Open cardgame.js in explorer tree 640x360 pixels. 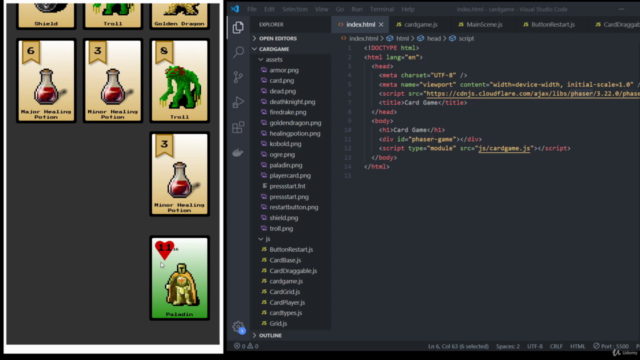(286, 281)
